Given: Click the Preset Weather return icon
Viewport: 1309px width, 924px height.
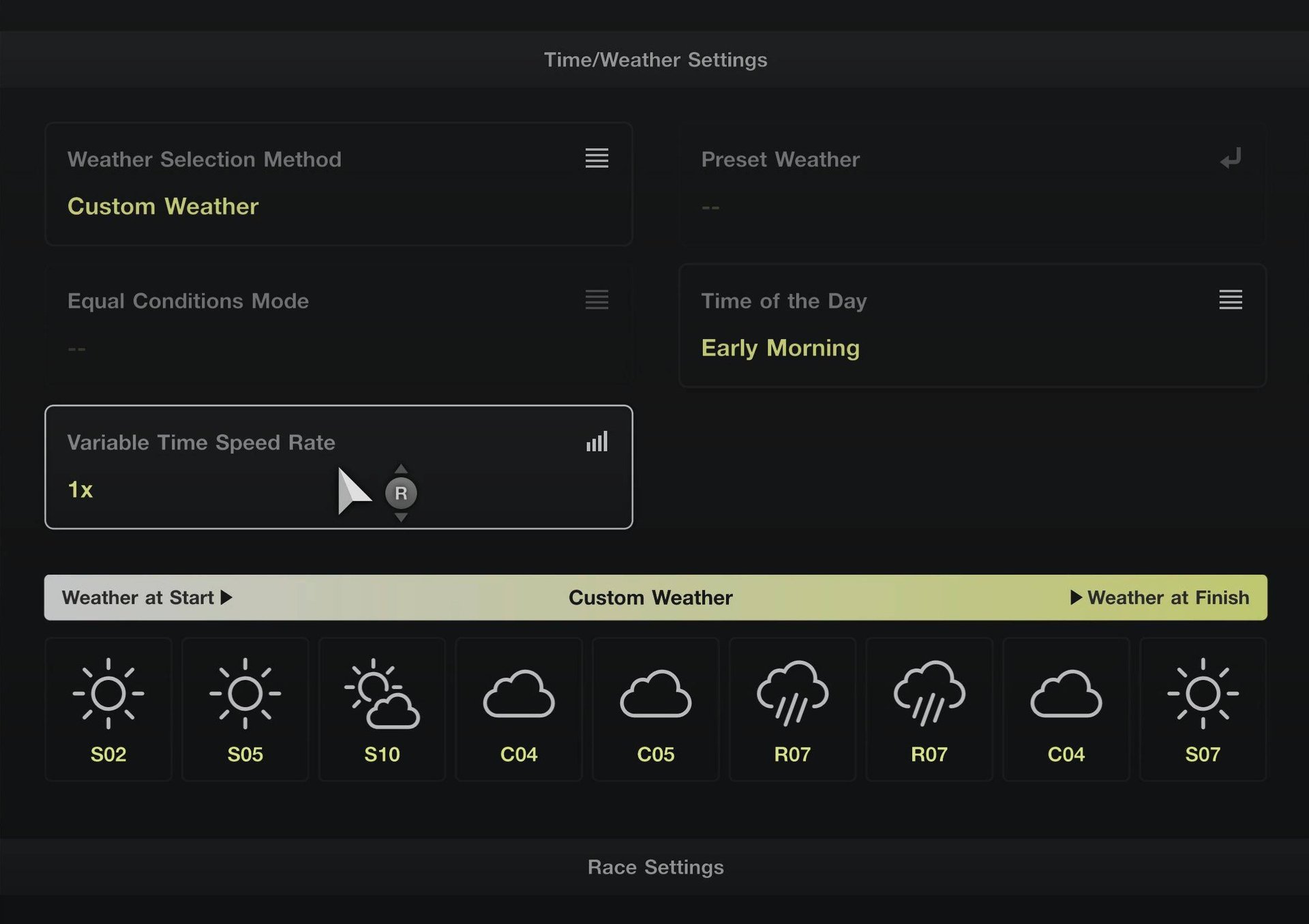Looking at the screenshot, I should (1231, 159).
